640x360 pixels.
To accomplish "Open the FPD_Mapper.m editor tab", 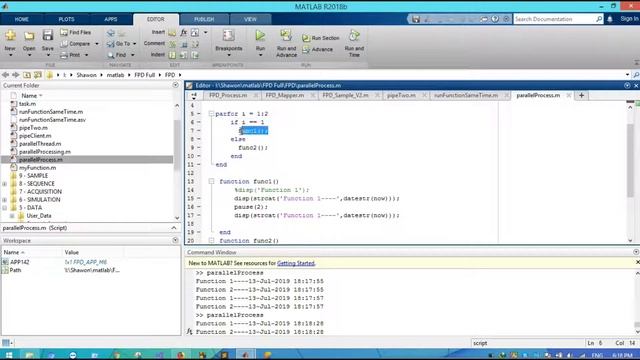I will point(284,95).
